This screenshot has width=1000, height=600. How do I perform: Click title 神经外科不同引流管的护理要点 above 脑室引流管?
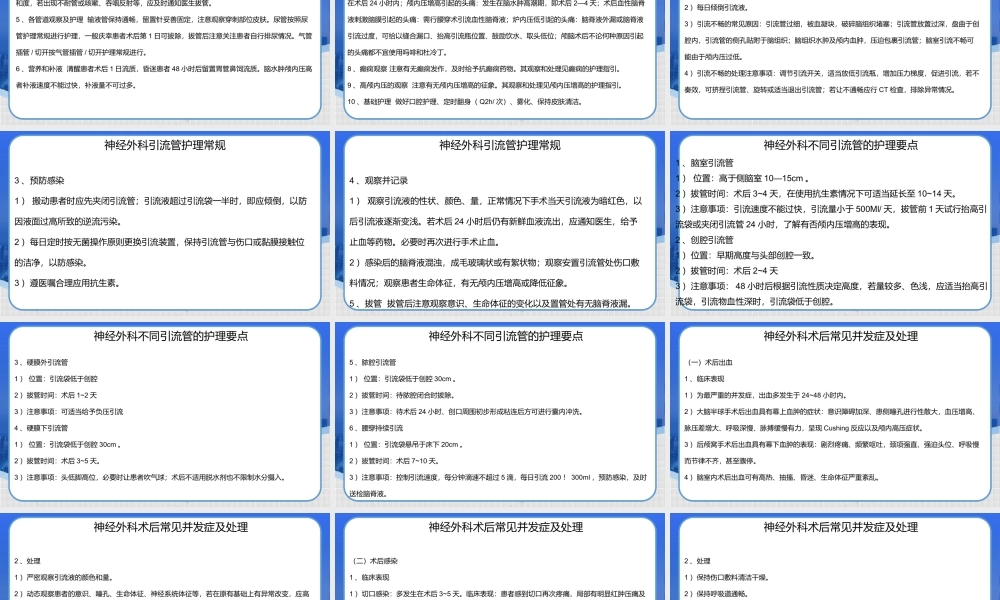[841, 145]
